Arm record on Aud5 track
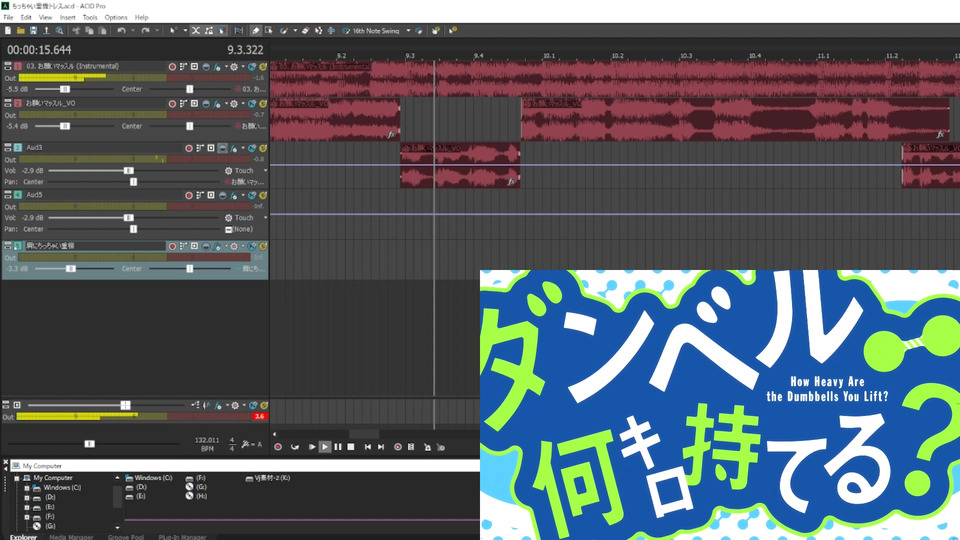 [189, 195]
